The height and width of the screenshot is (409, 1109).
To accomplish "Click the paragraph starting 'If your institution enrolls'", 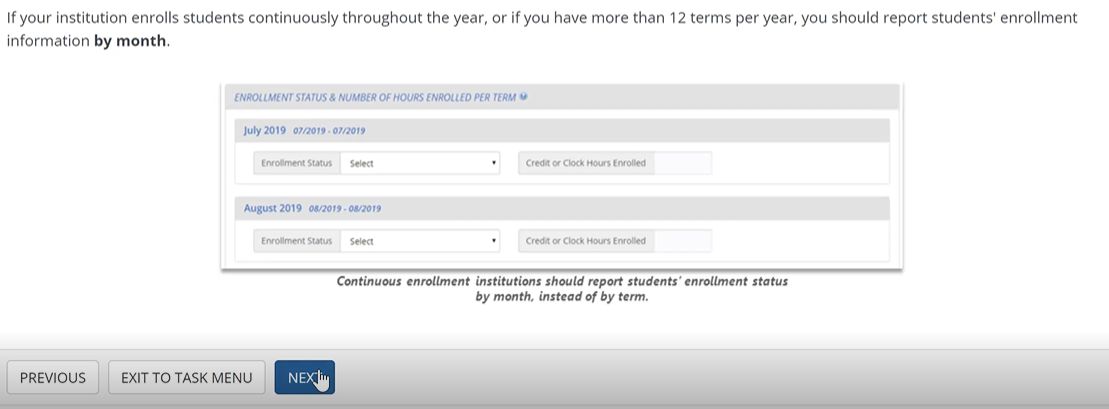I will click(540, 19).
